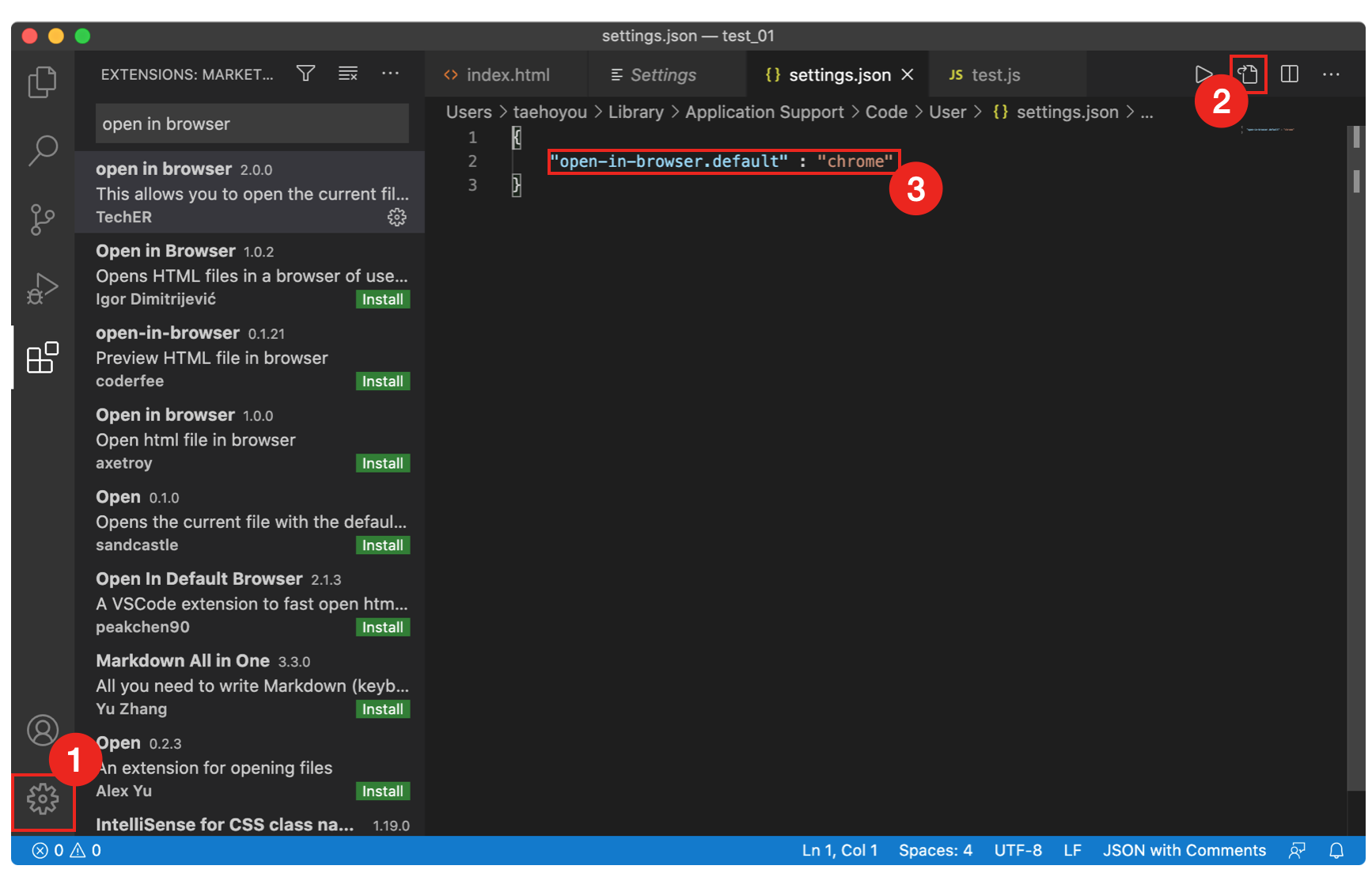Install Open In Default Browser by peakchen90
The height and width of the screenshot is (877, 1372).
pyautogui.click(x=383, y=627)
